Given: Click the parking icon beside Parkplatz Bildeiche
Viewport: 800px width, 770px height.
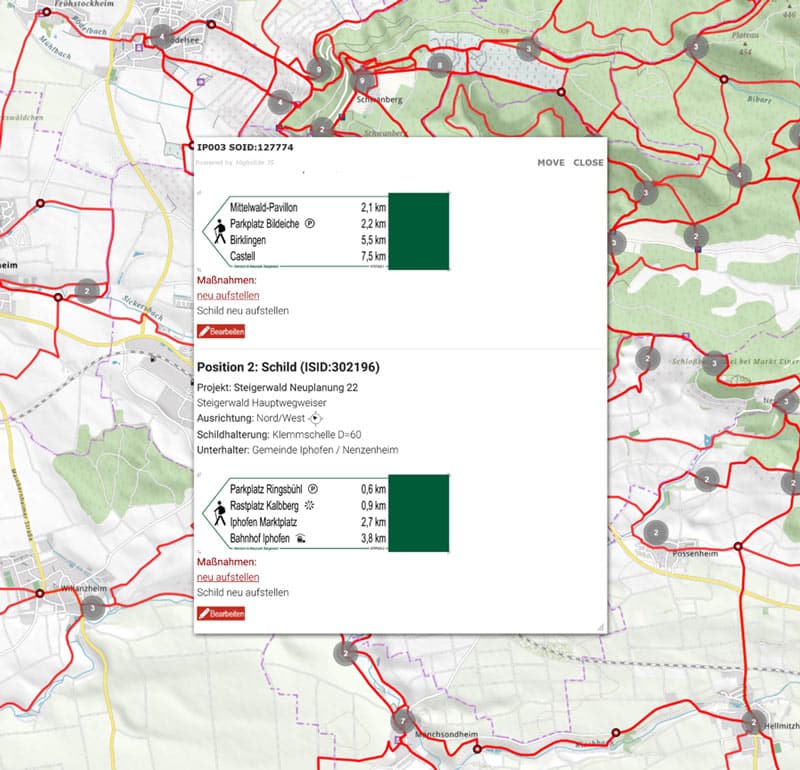Looking at the screenshot, I should click(x=309, y=223).
